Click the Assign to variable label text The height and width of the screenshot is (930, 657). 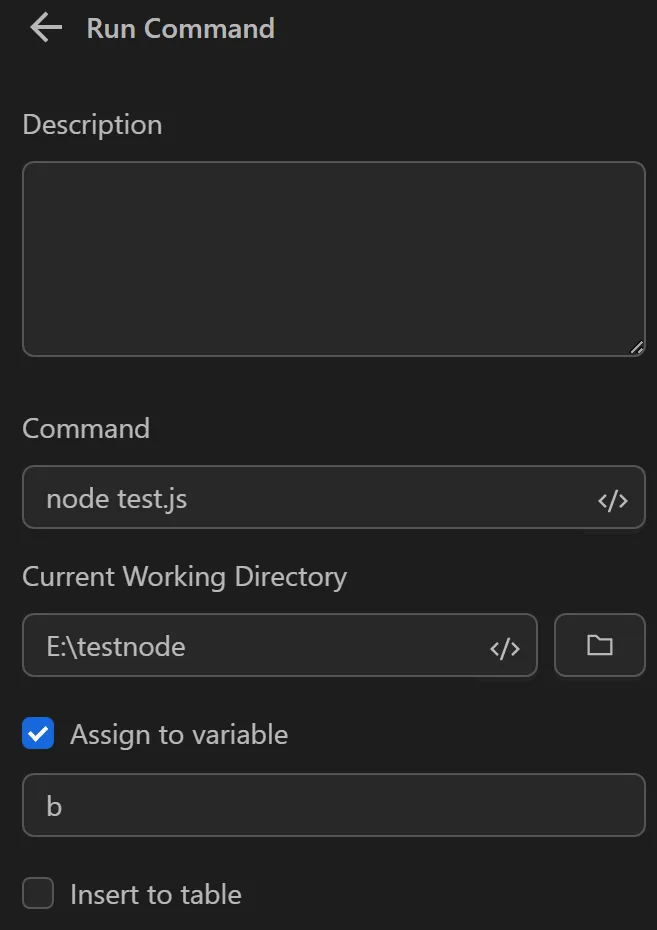178,734
